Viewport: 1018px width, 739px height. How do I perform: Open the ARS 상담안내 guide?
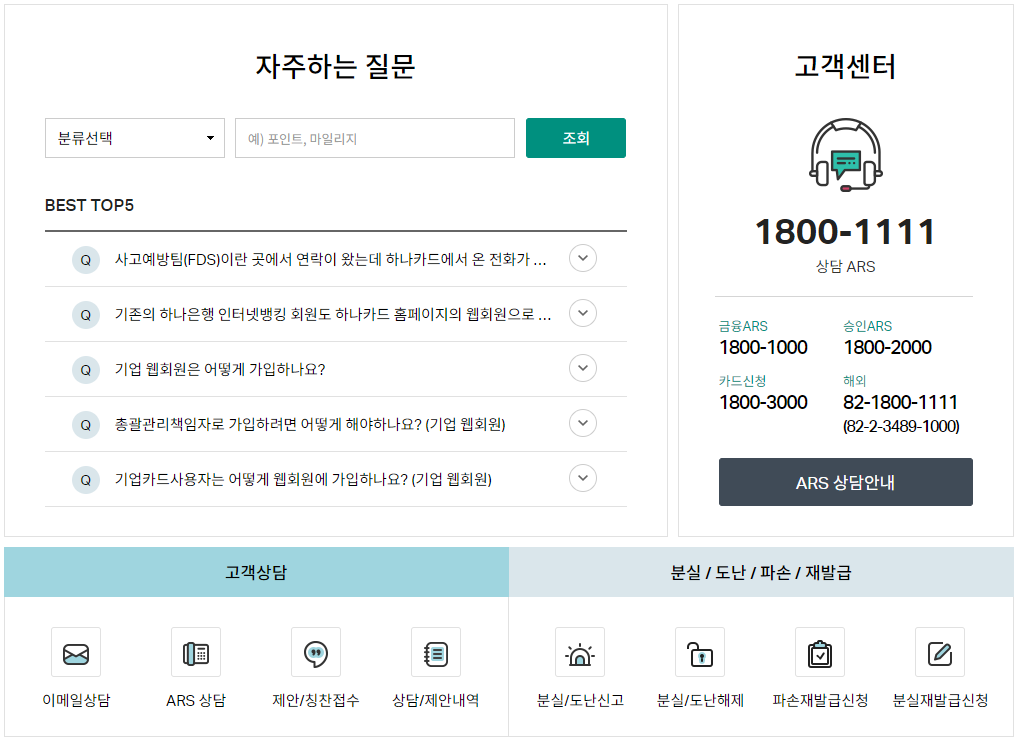point(845,481)
